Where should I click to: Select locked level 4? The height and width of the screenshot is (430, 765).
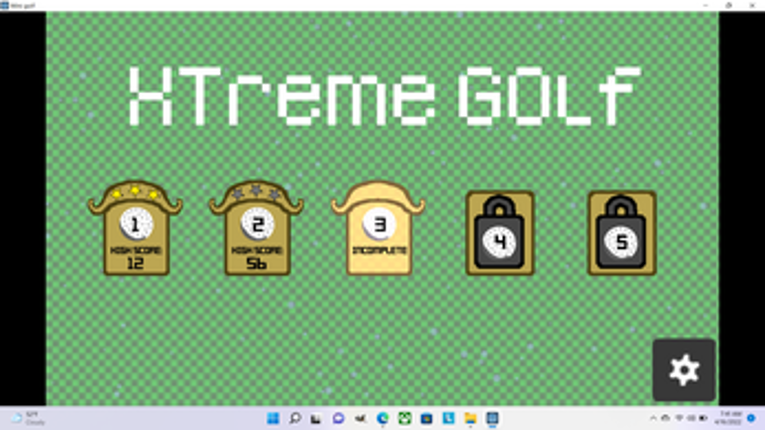(500, 233)
